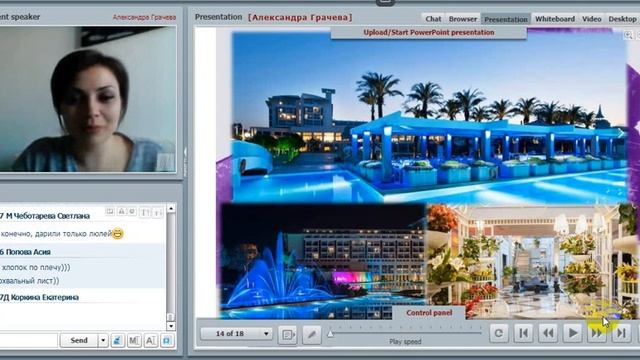Click the first small icon in chat header
The image size is (640, 360).
(x=110, y=211)
